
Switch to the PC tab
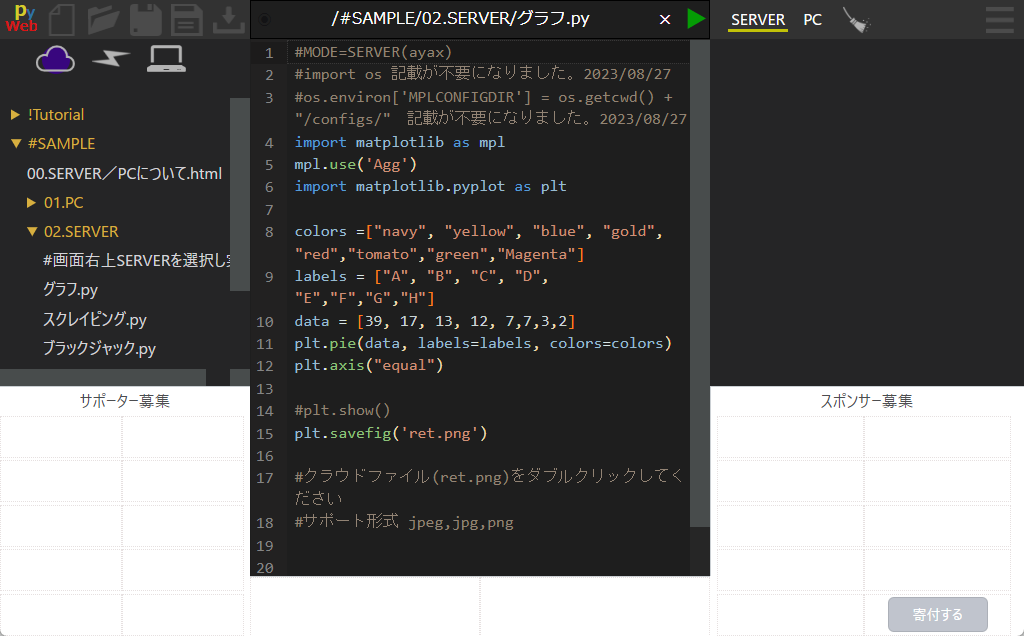(812, 19)
